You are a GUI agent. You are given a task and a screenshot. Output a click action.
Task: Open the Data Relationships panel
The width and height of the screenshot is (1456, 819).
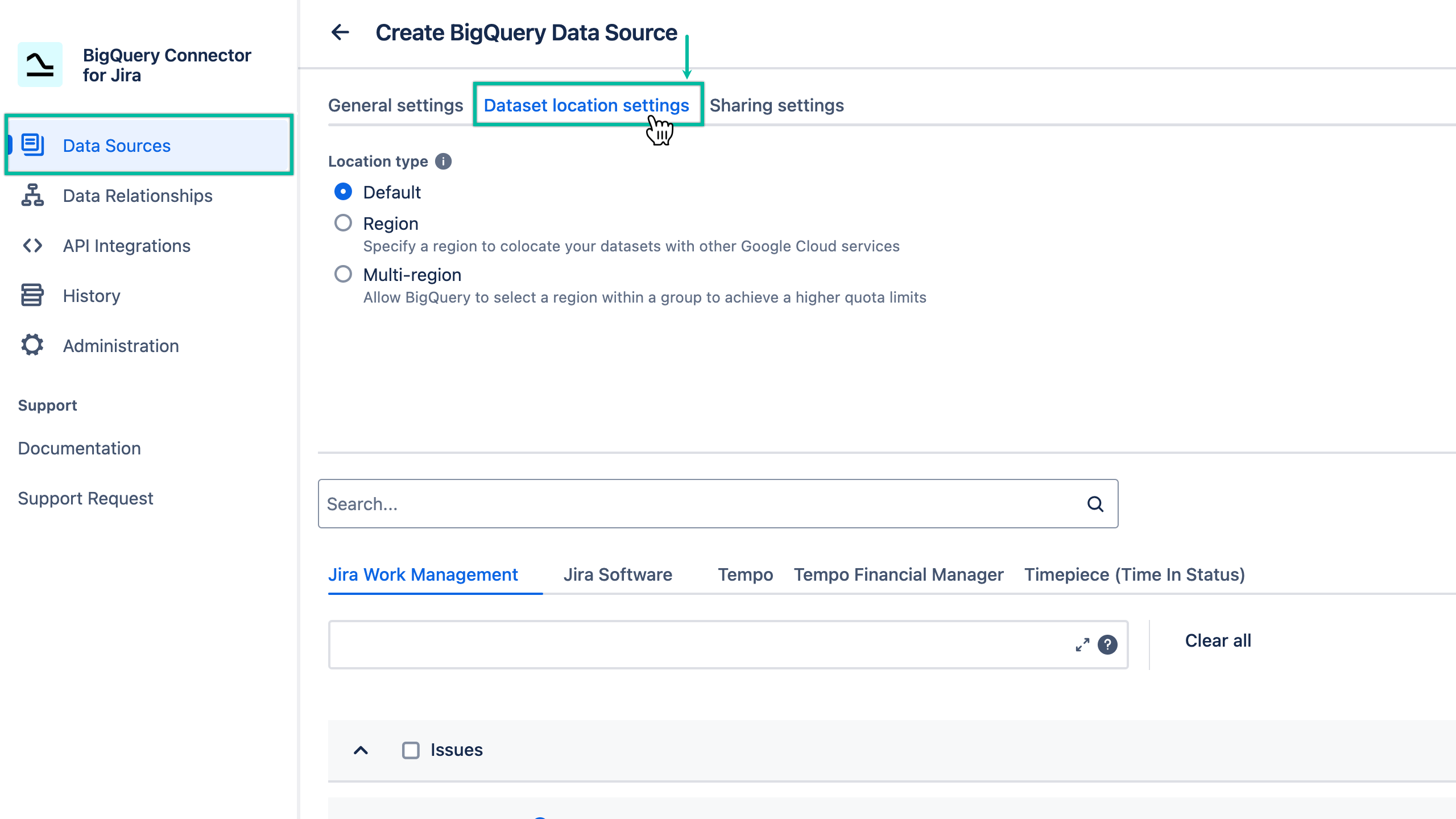point(138,196)
